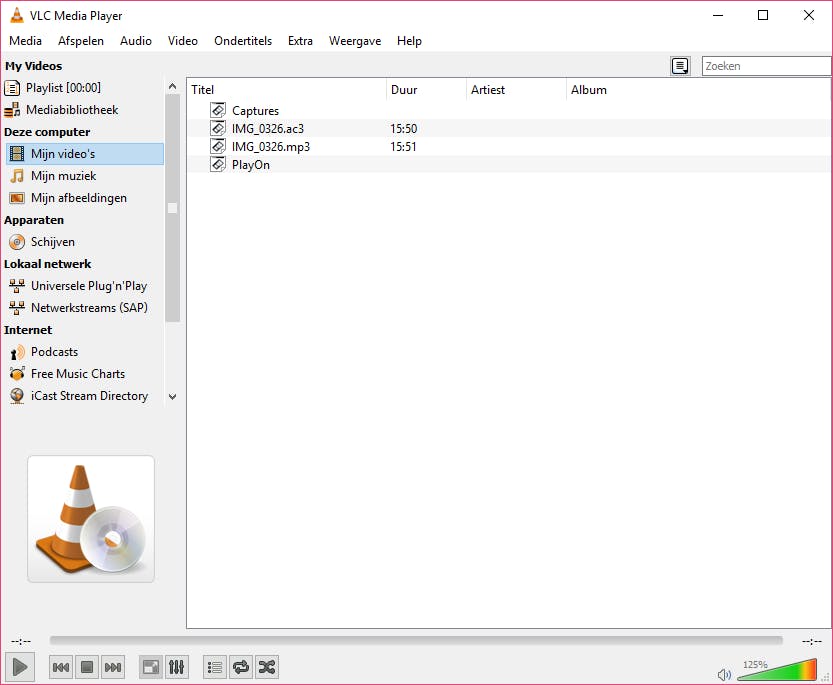Toggle fullscreen video button

(x=151, y=667)
